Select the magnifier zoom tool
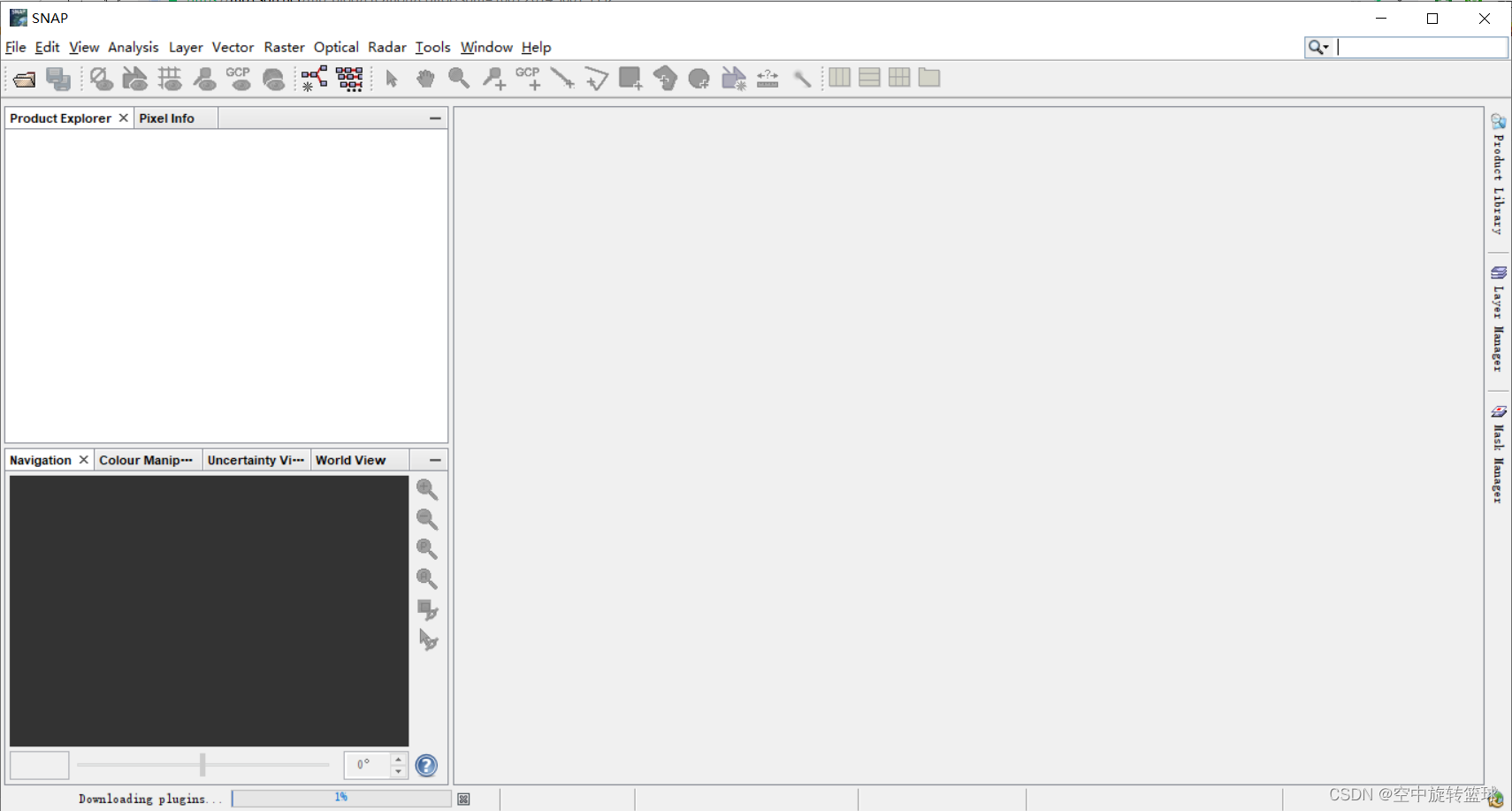The image size is (1512, 811). click(459, 79)
